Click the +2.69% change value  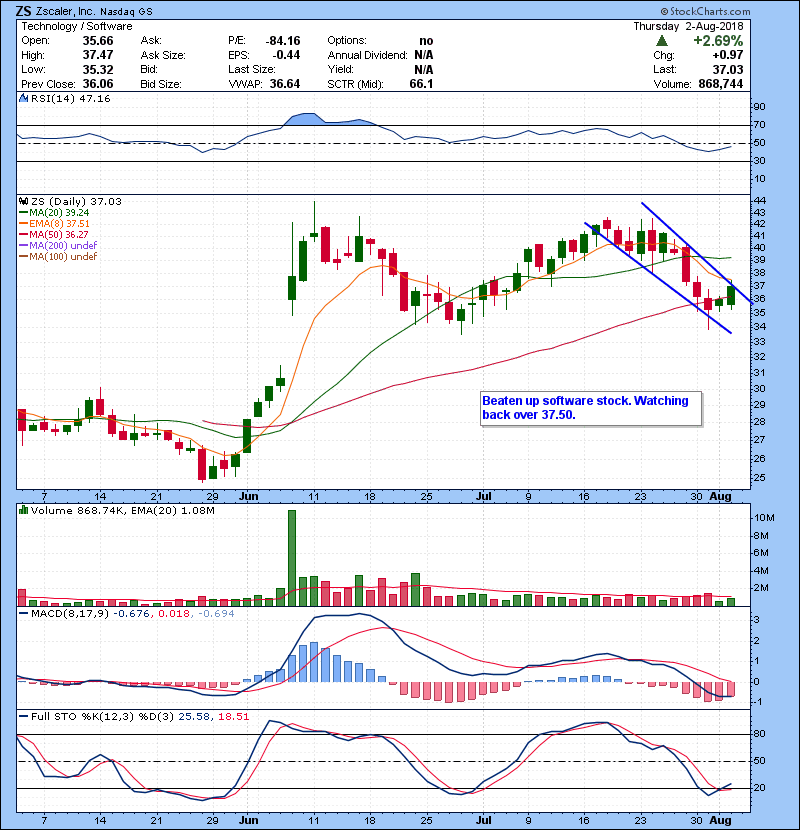(718, 41)
